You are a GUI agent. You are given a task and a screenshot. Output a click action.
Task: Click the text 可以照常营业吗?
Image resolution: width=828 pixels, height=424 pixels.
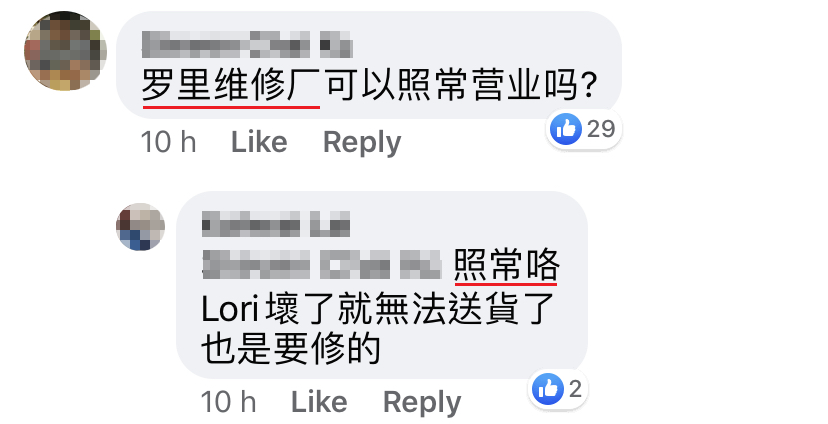coord(462,86)
